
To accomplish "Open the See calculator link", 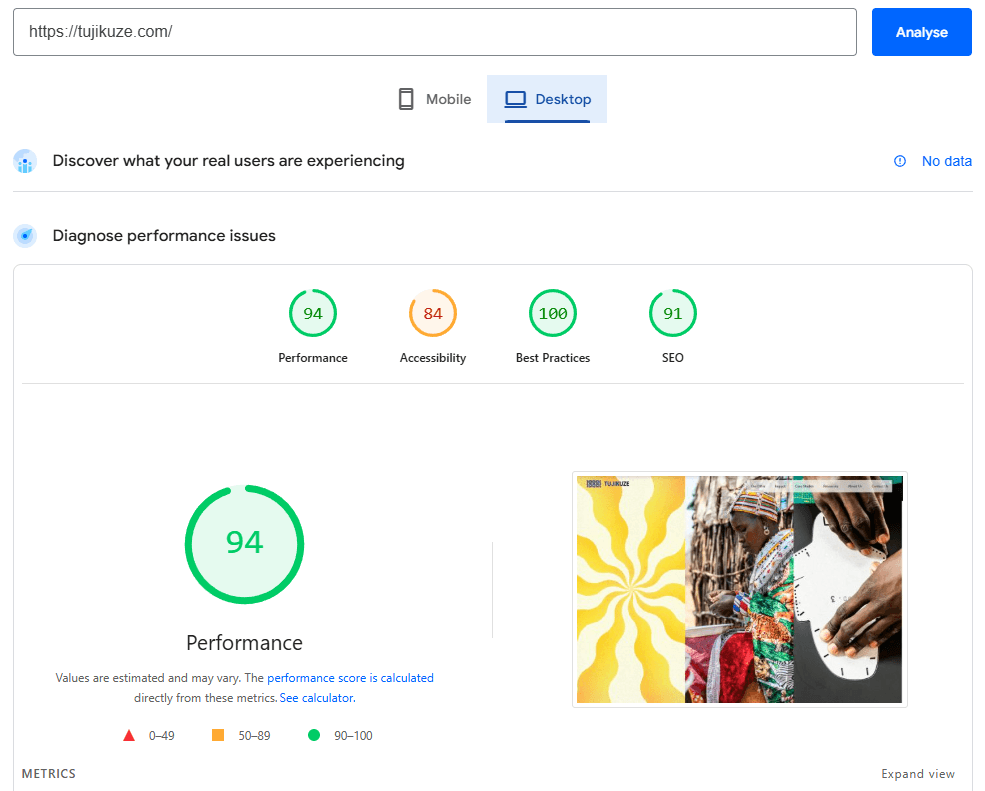I will pyautogui.click(x=316, y=697).
